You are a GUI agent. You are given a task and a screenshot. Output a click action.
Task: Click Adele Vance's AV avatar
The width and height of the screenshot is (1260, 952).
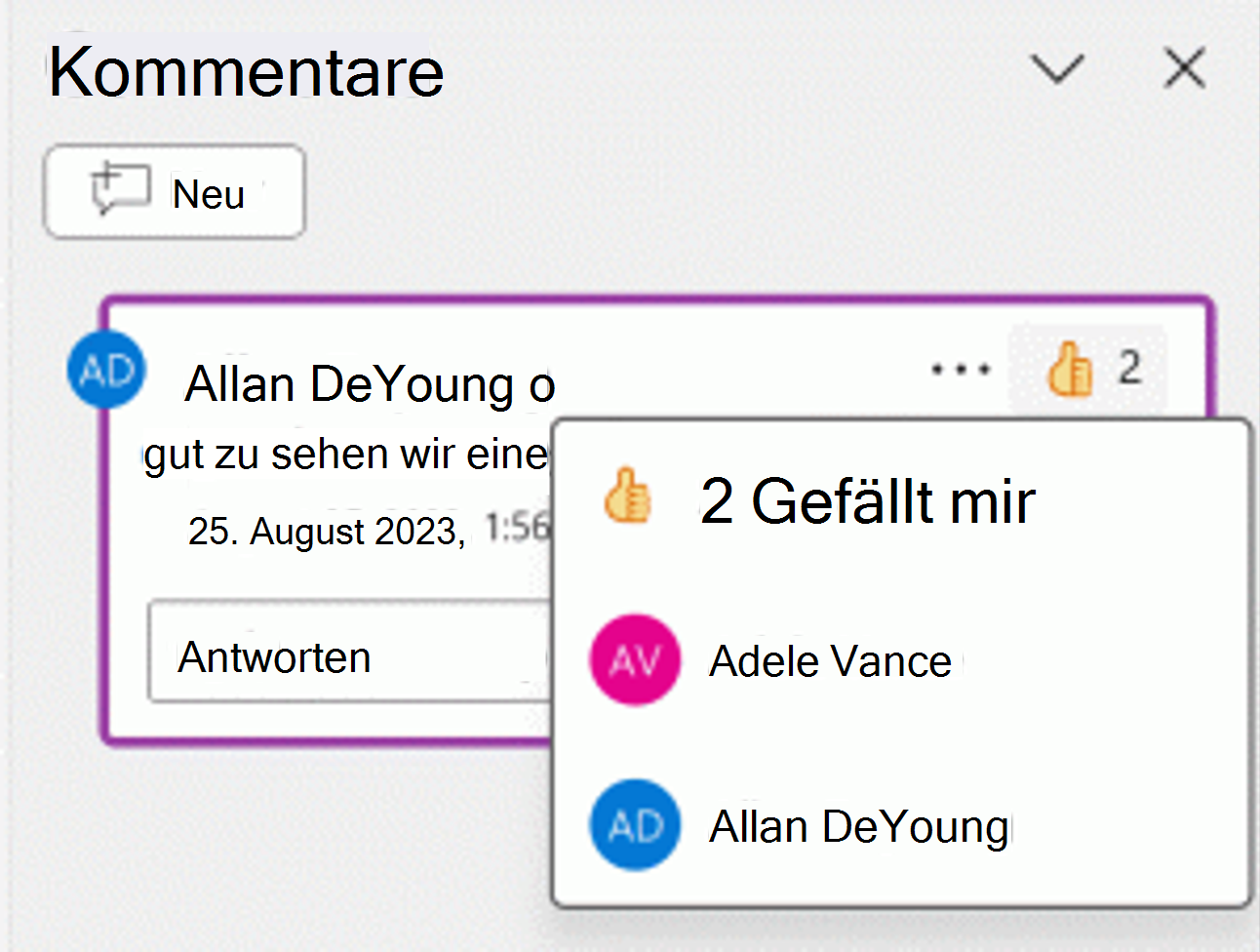point(635,660)
